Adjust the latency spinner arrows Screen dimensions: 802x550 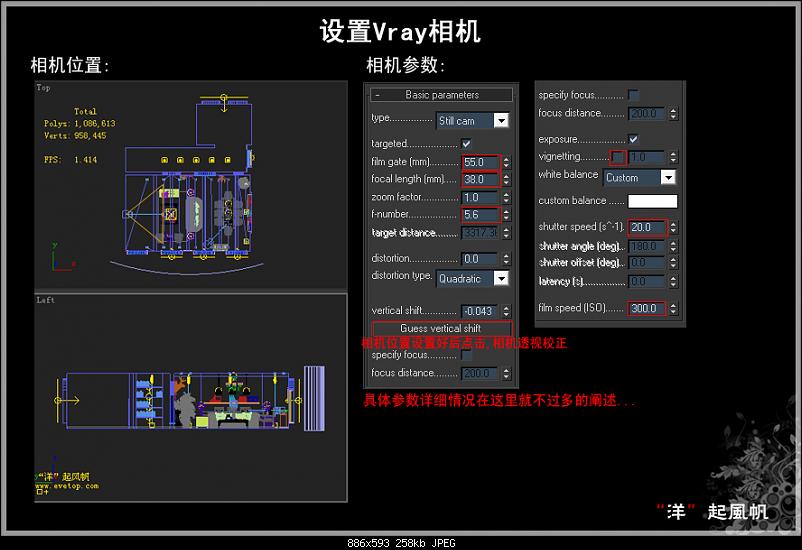coord(673,281)
